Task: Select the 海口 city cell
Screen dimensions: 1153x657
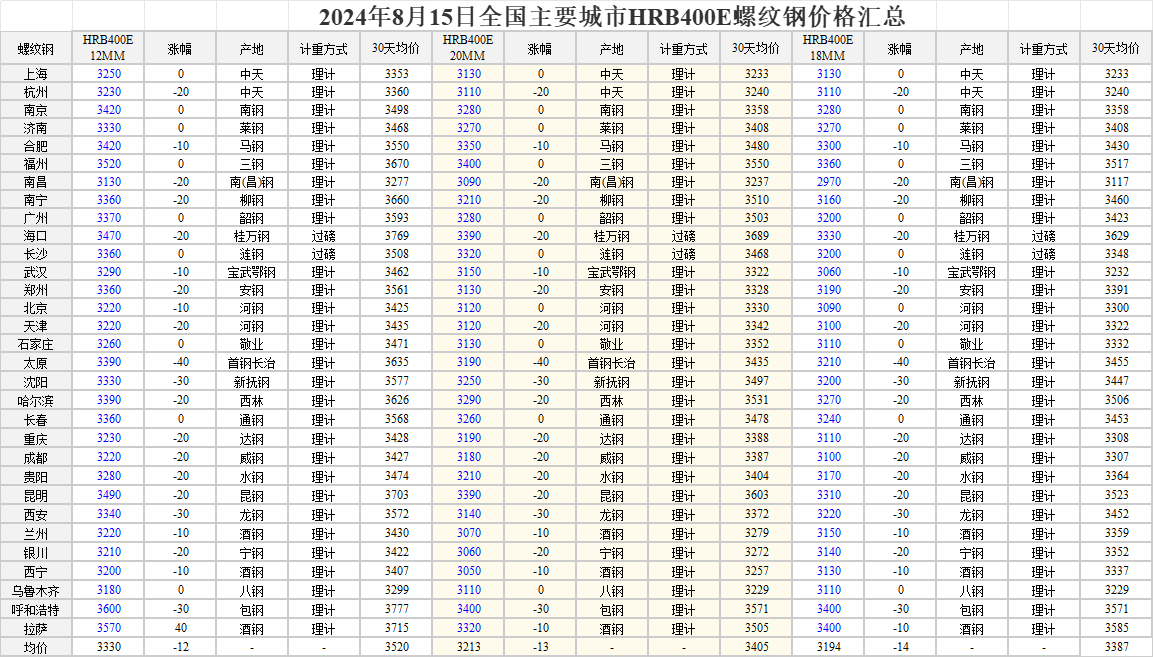Action: 36,236
